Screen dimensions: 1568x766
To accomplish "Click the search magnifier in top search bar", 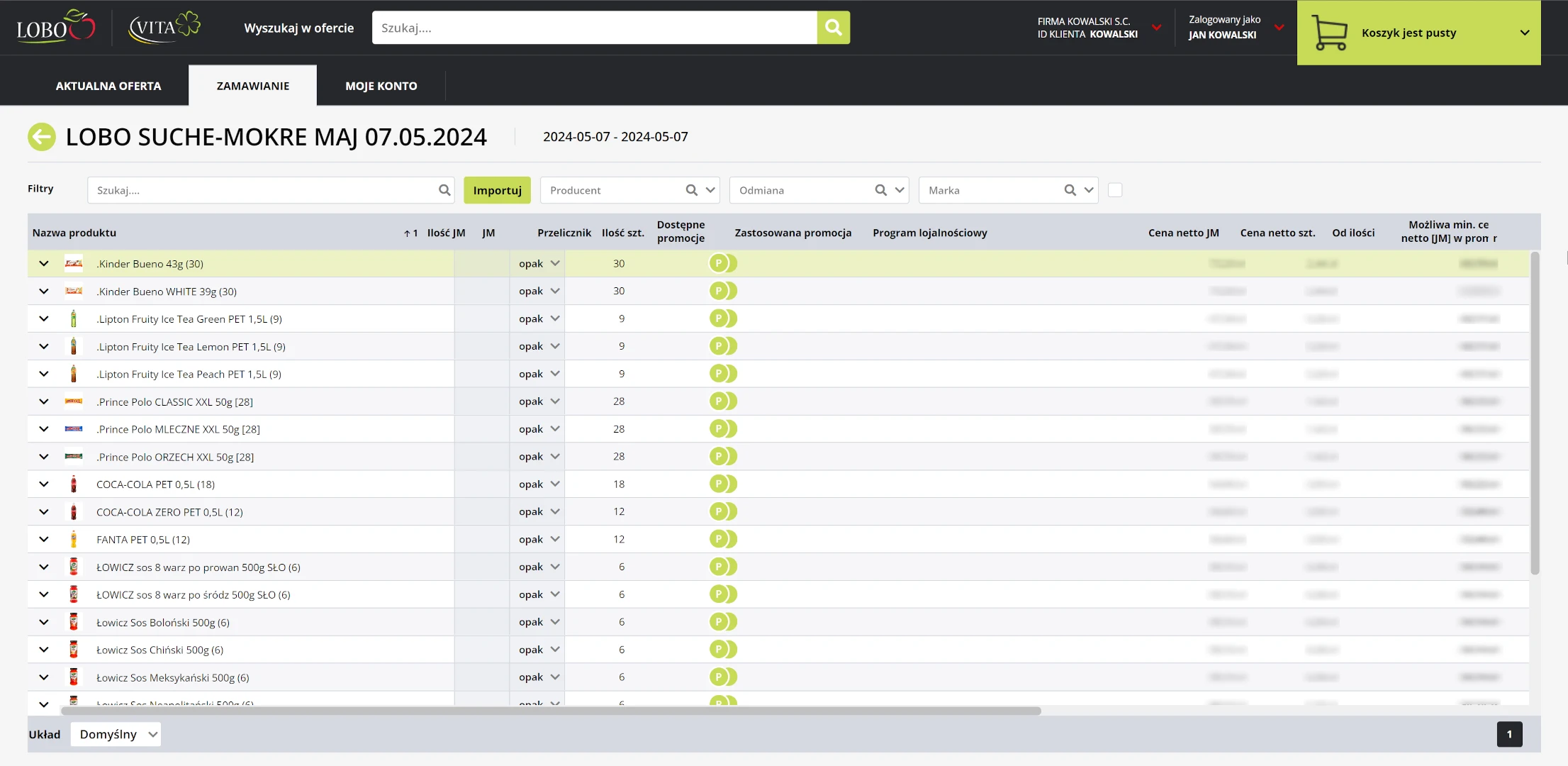I will (x=834, y=28).
